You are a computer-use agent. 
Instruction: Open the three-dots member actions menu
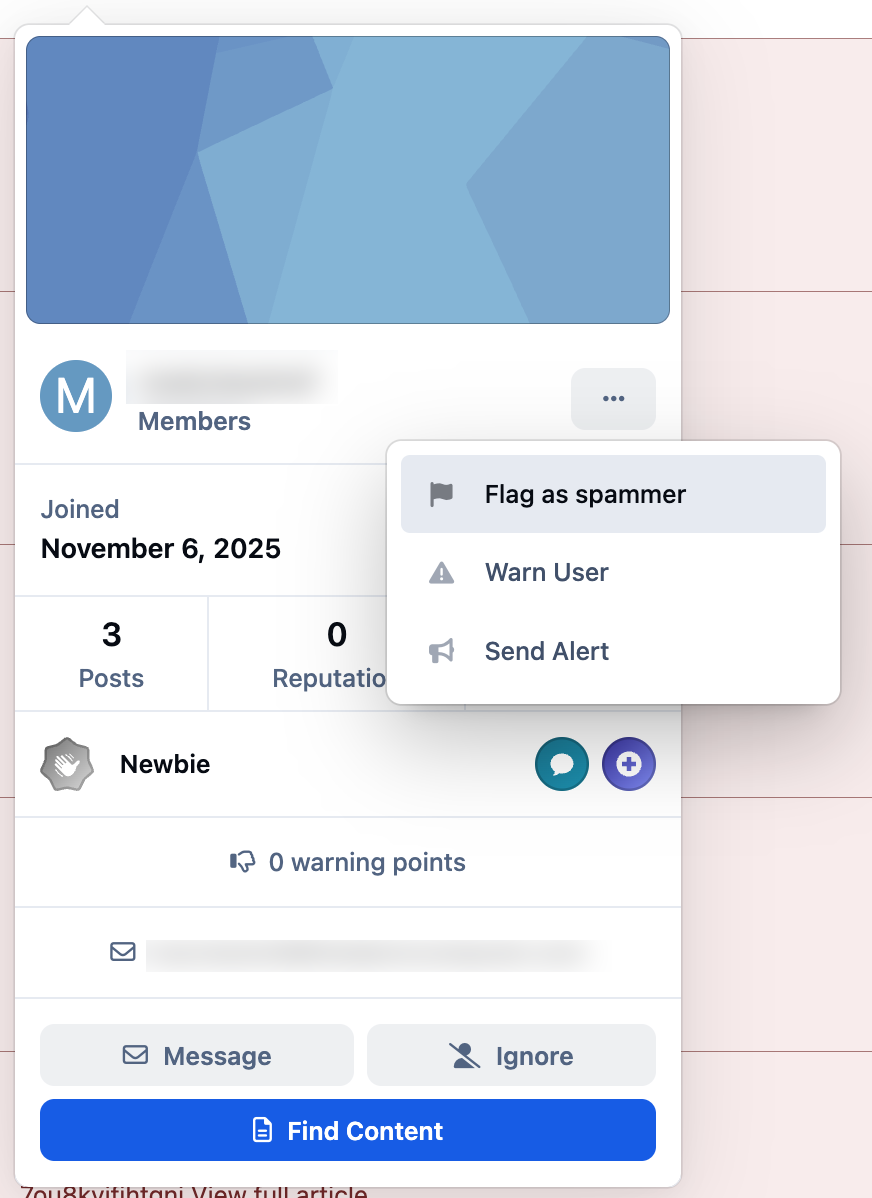pos(613,399)
